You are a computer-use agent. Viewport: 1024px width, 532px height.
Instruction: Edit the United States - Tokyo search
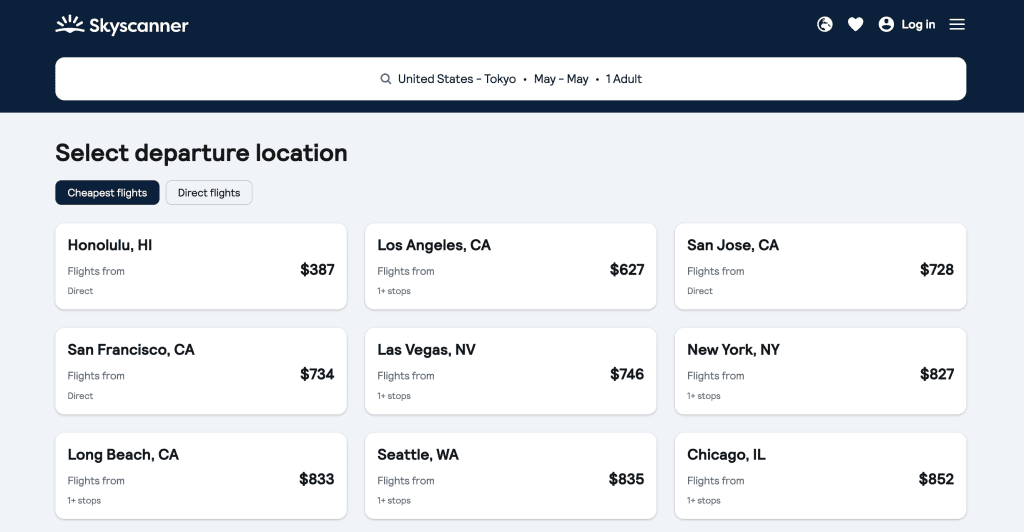pyautogui.click(x=456, y=79)
